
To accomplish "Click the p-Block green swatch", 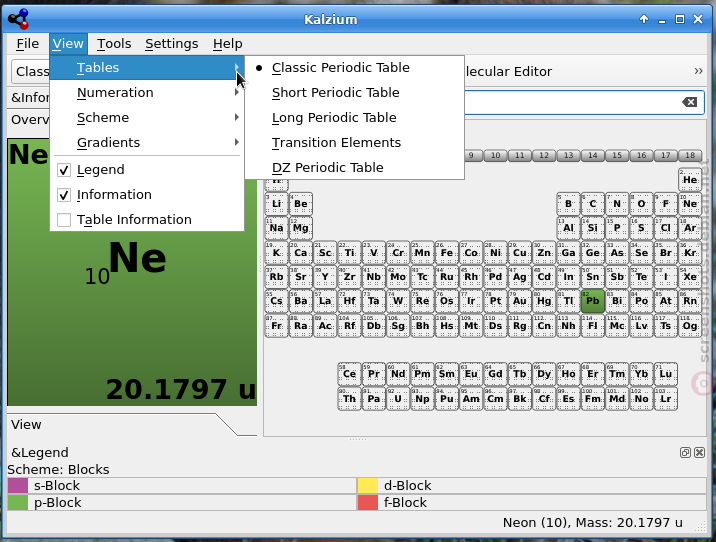I will tap(18, 502).
